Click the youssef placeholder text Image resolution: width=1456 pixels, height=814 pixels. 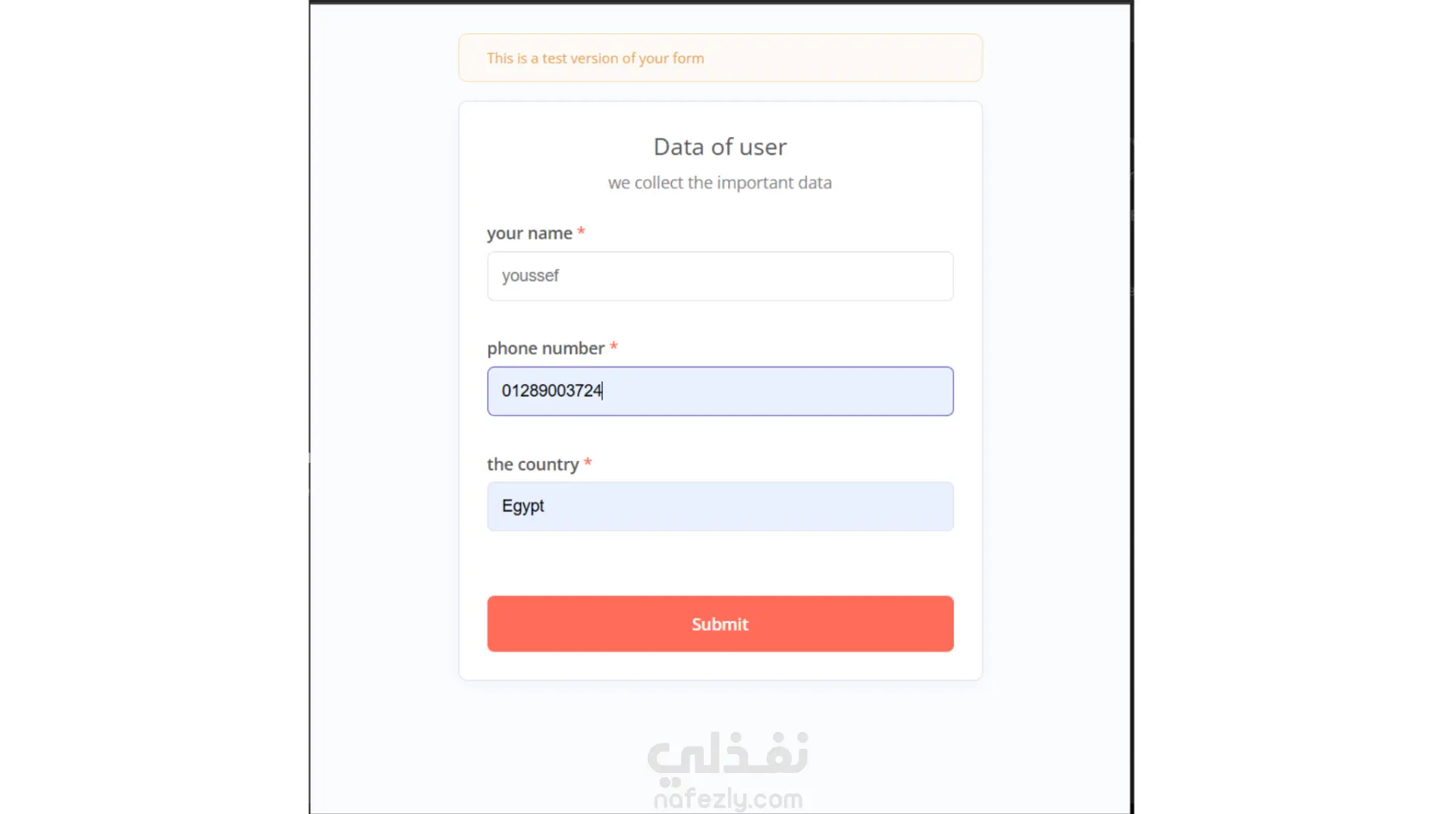[x=530, y=276]
